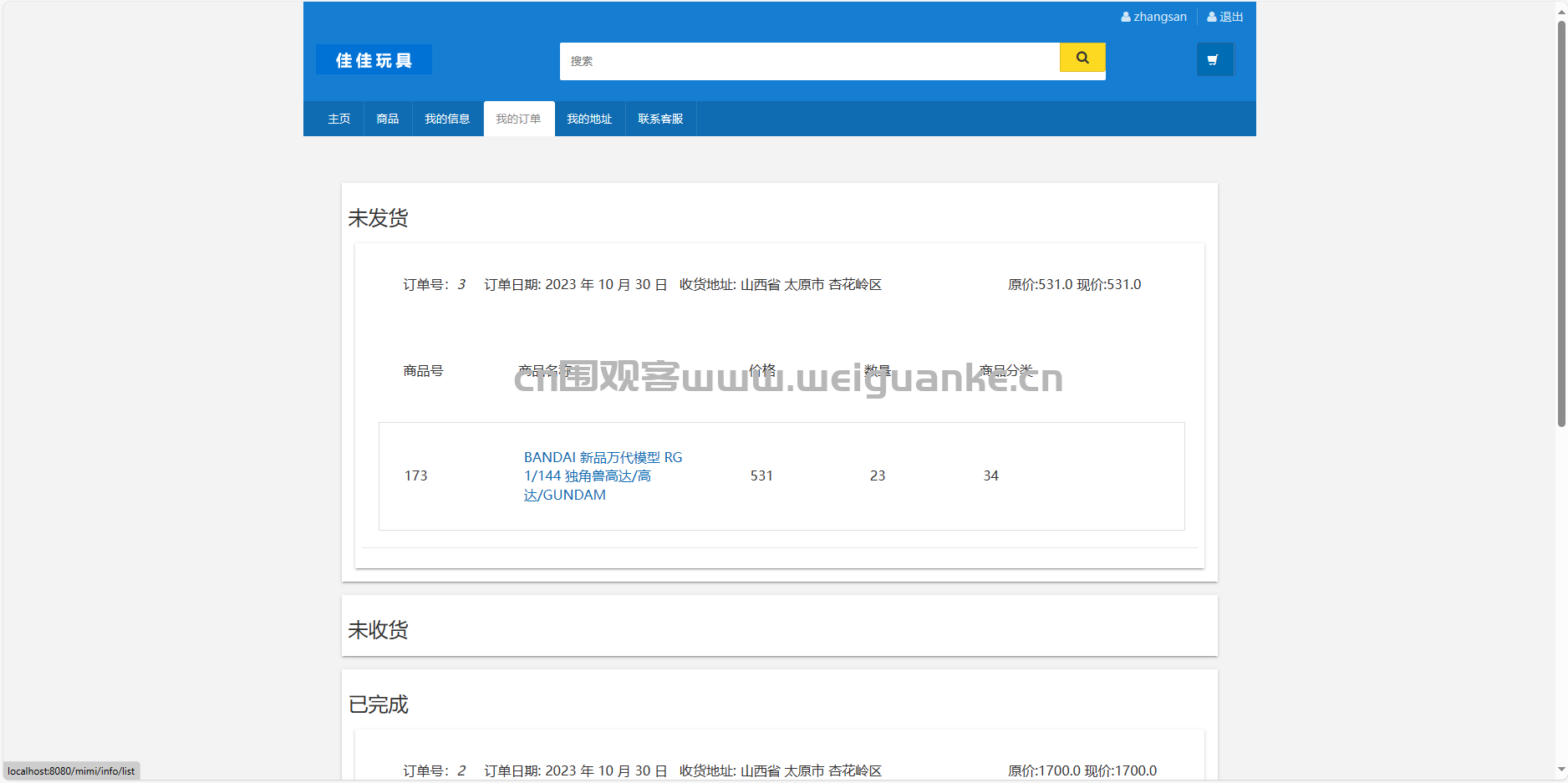Open the 我的地址 tab
The height and width of the screenshot is (783, 1568).
coord(590,119)
